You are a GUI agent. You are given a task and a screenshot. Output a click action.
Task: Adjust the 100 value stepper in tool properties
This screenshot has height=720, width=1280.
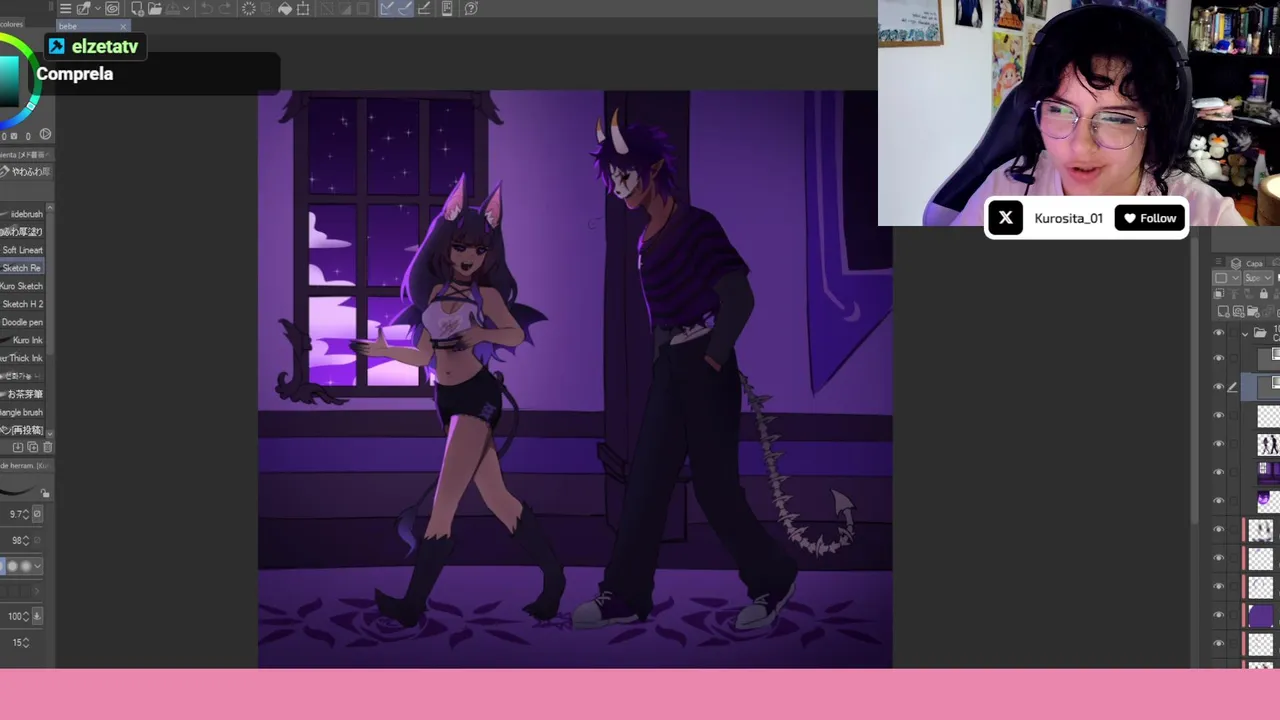click(26, 616)
